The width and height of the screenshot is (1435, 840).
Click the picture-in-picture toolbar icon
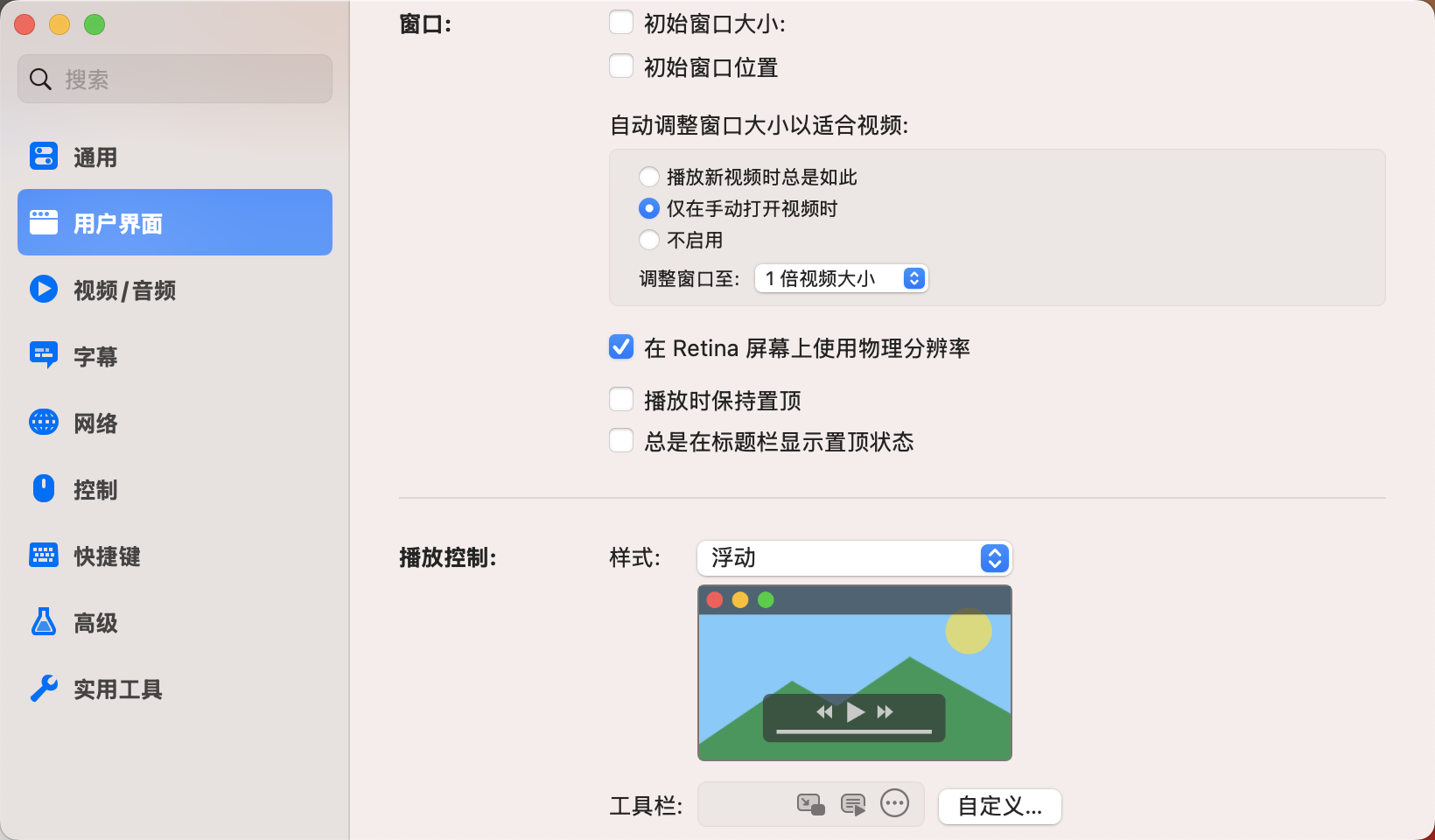pos(809,803)
